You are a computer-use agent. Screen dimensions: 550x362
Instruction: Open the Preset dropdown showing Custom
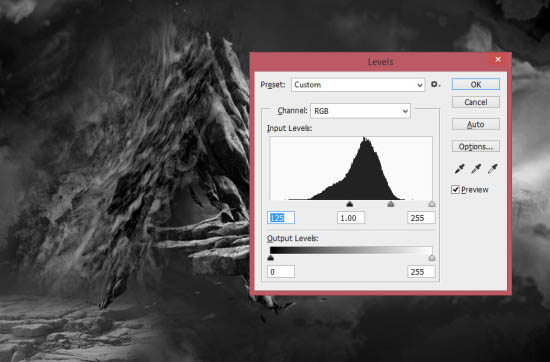click(358, 85)
